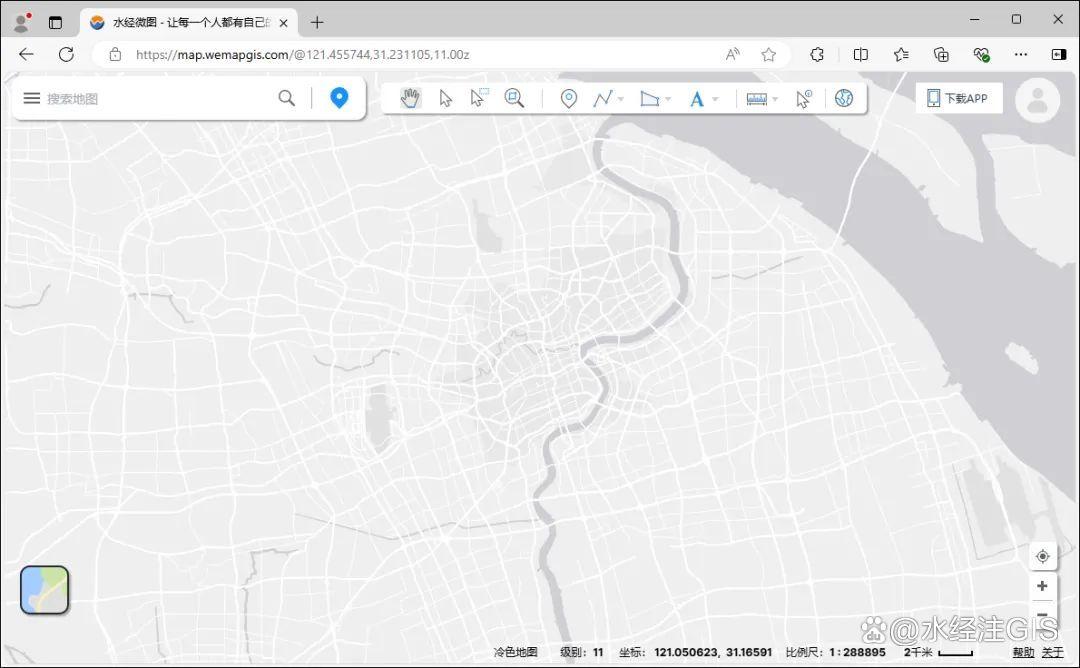Open browser essentials heart icon
1080x668 pixels.
pos(982,54)
